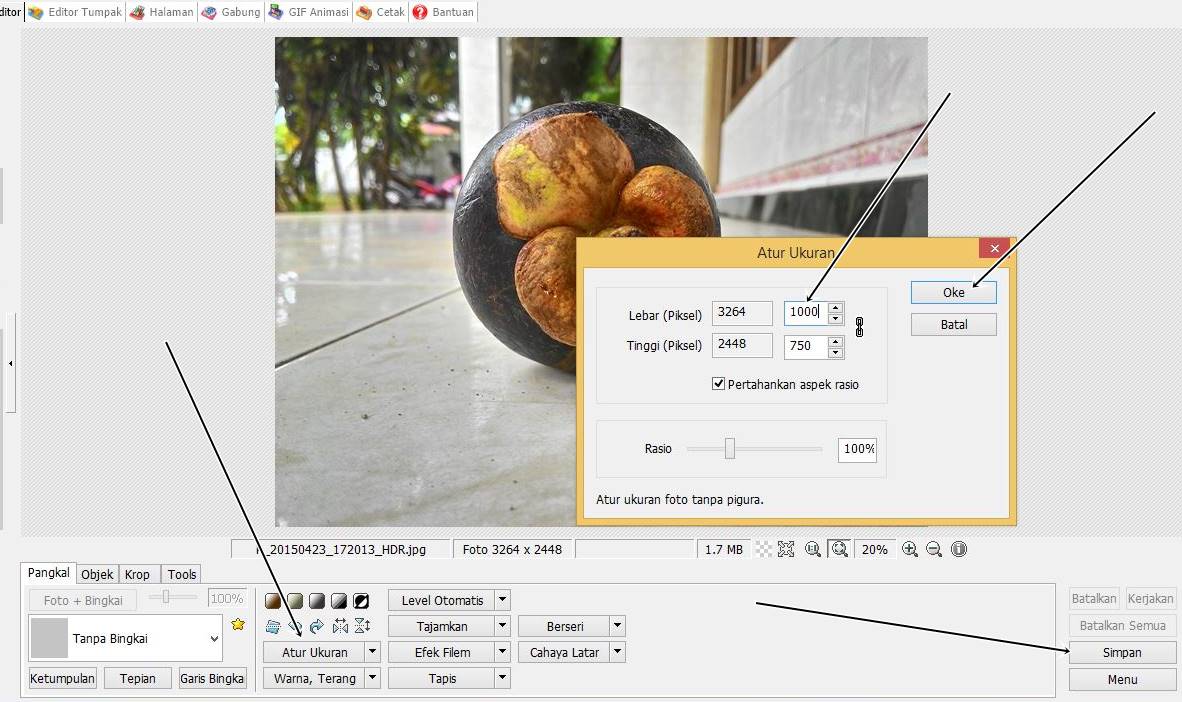Click the yellow star next to Tanpa Bingkai
Viewport: 1182px width, 702px height.
tap(237, 625)
